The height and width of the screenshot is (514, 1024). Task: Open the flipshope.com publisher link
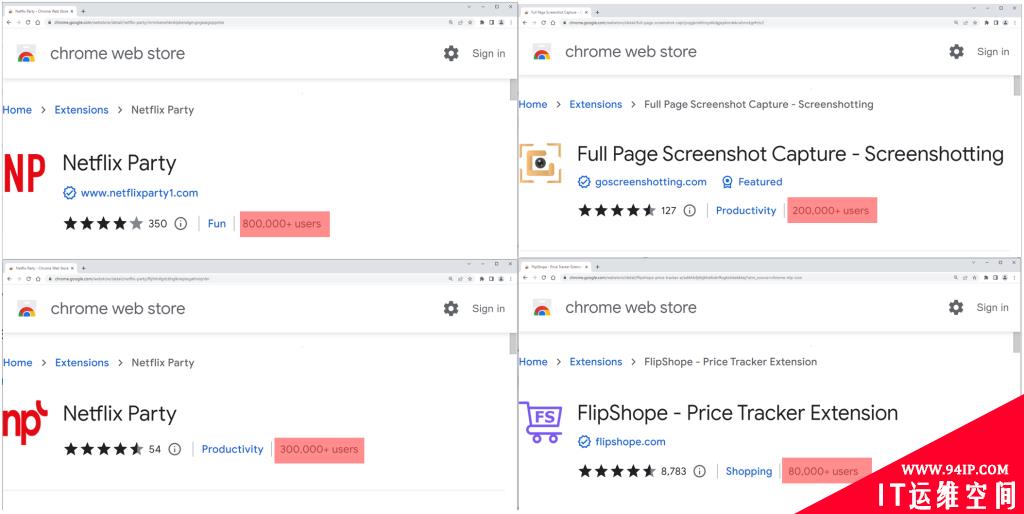(x=630, y=442)
